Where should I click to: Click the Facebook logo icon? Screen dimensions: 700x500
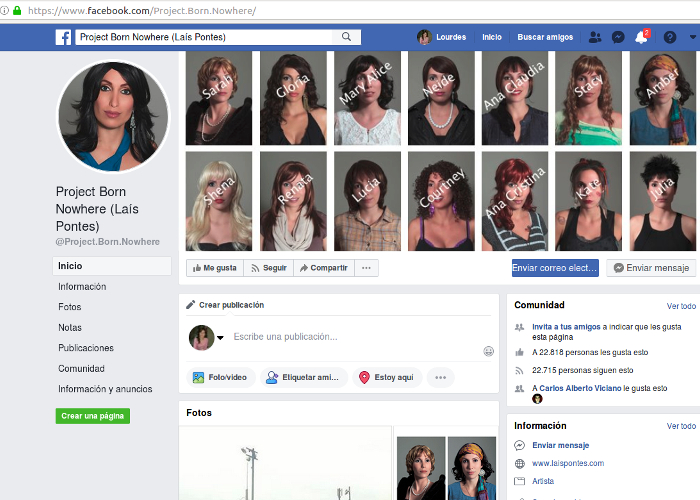[63, 37]
